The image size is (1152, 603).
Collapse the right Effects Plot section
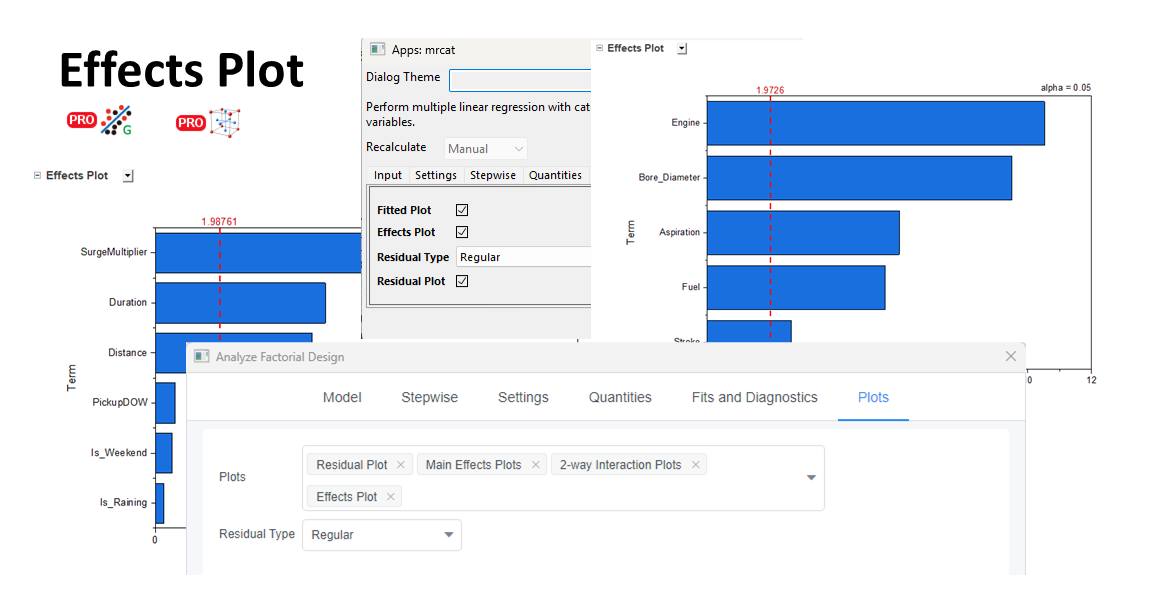[x=599, y=48]
